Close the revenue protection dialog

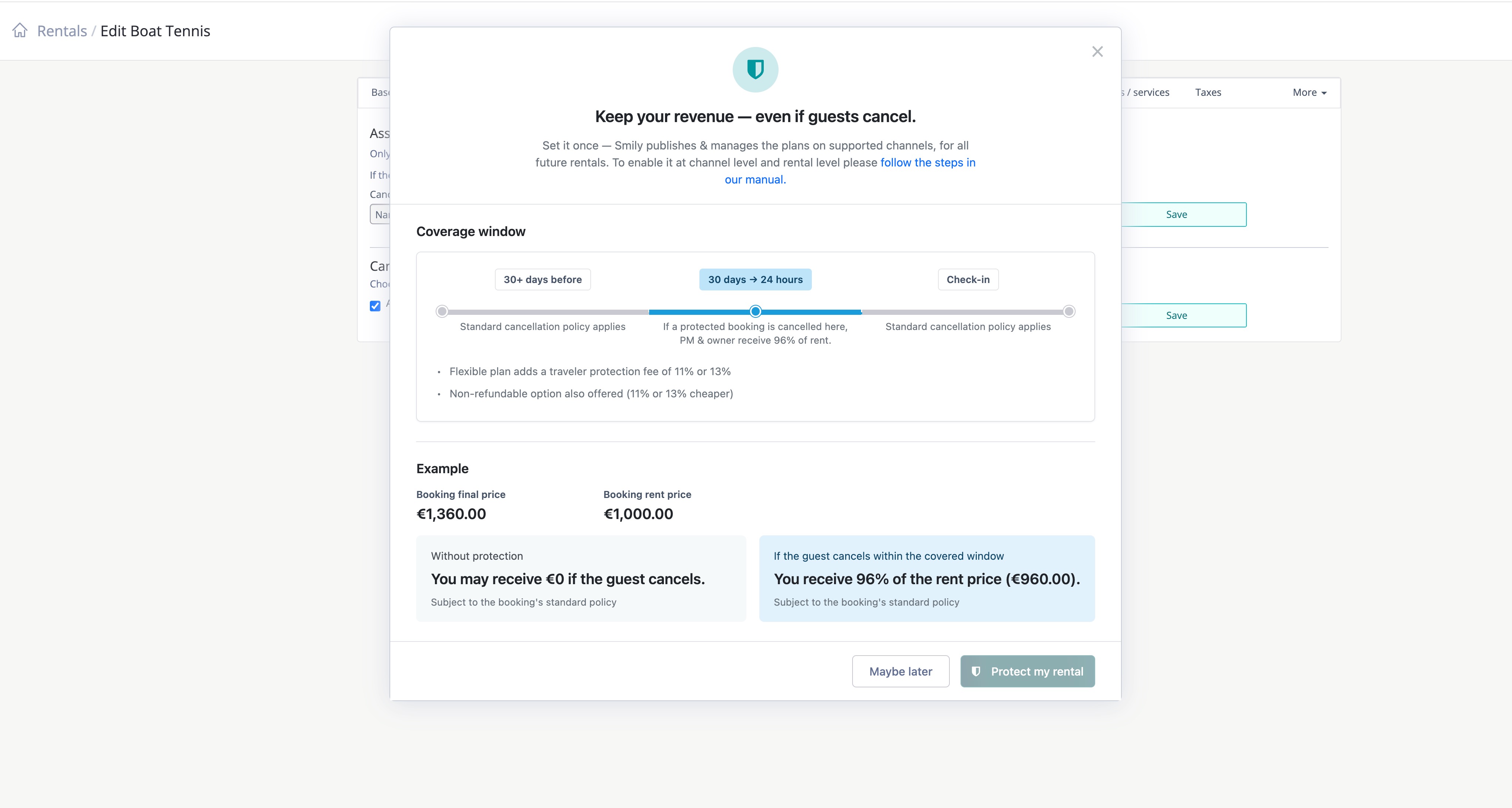(1097, 52)
